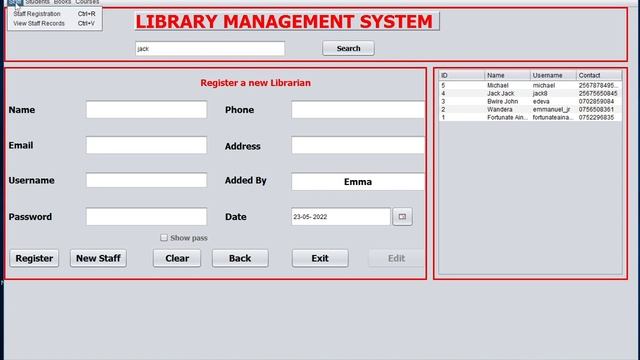Click the Added By field showing Emma
Image resolution: width=640 pixels, height=360 pixels.
[358, 182]
